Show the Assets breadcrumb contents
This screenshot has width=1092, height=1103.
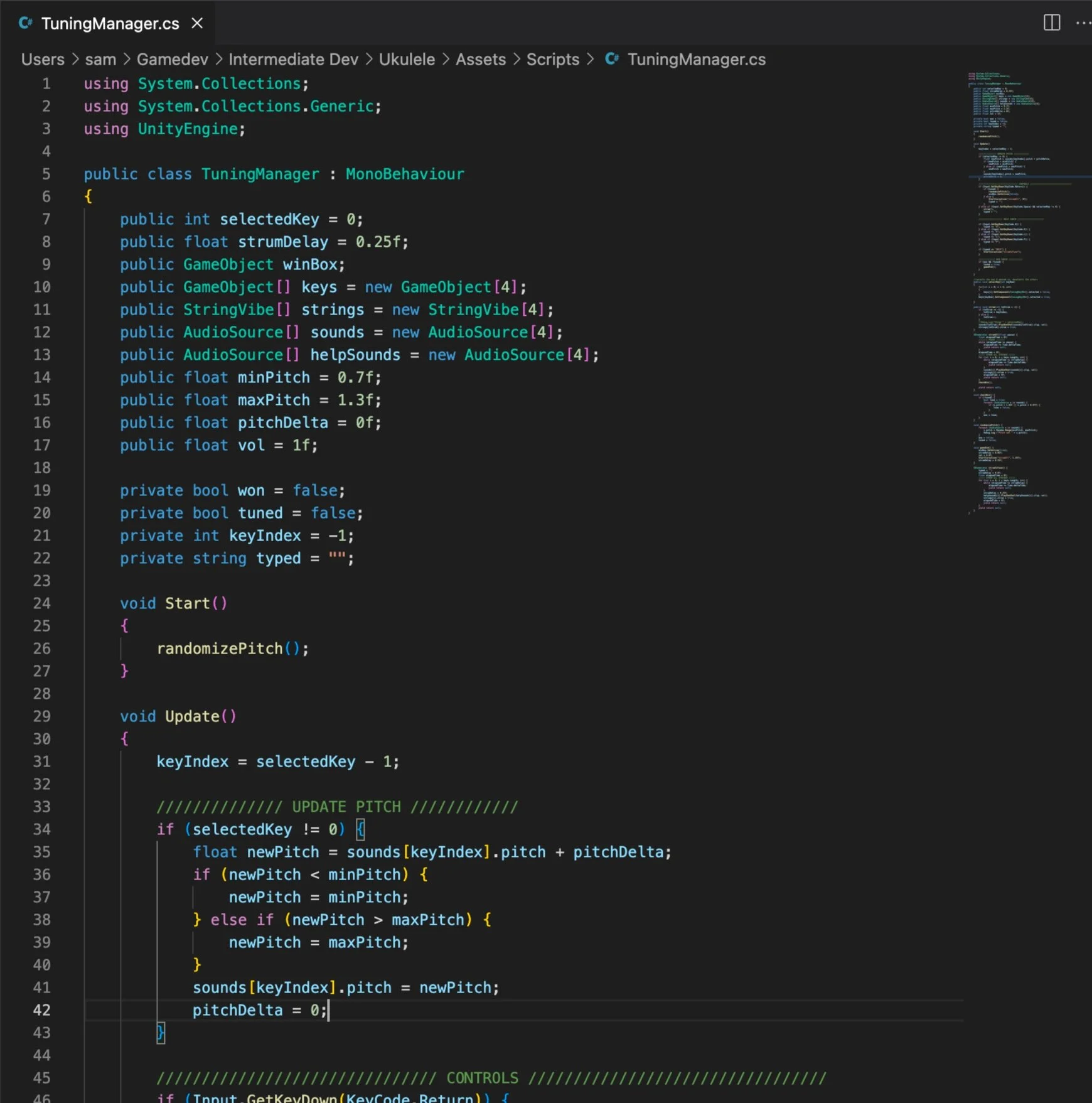pos(481,59)
